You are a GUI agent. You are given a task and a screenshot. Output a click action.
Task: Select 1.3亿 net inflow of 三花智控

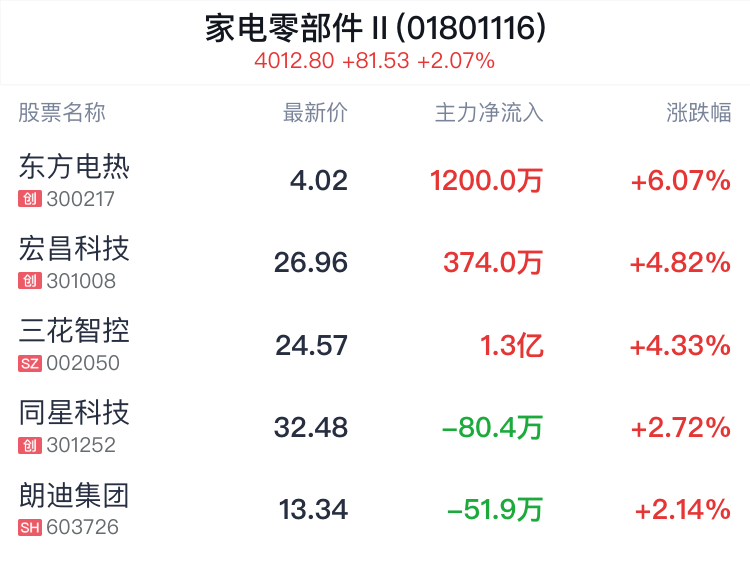click(x=511, y=345)
